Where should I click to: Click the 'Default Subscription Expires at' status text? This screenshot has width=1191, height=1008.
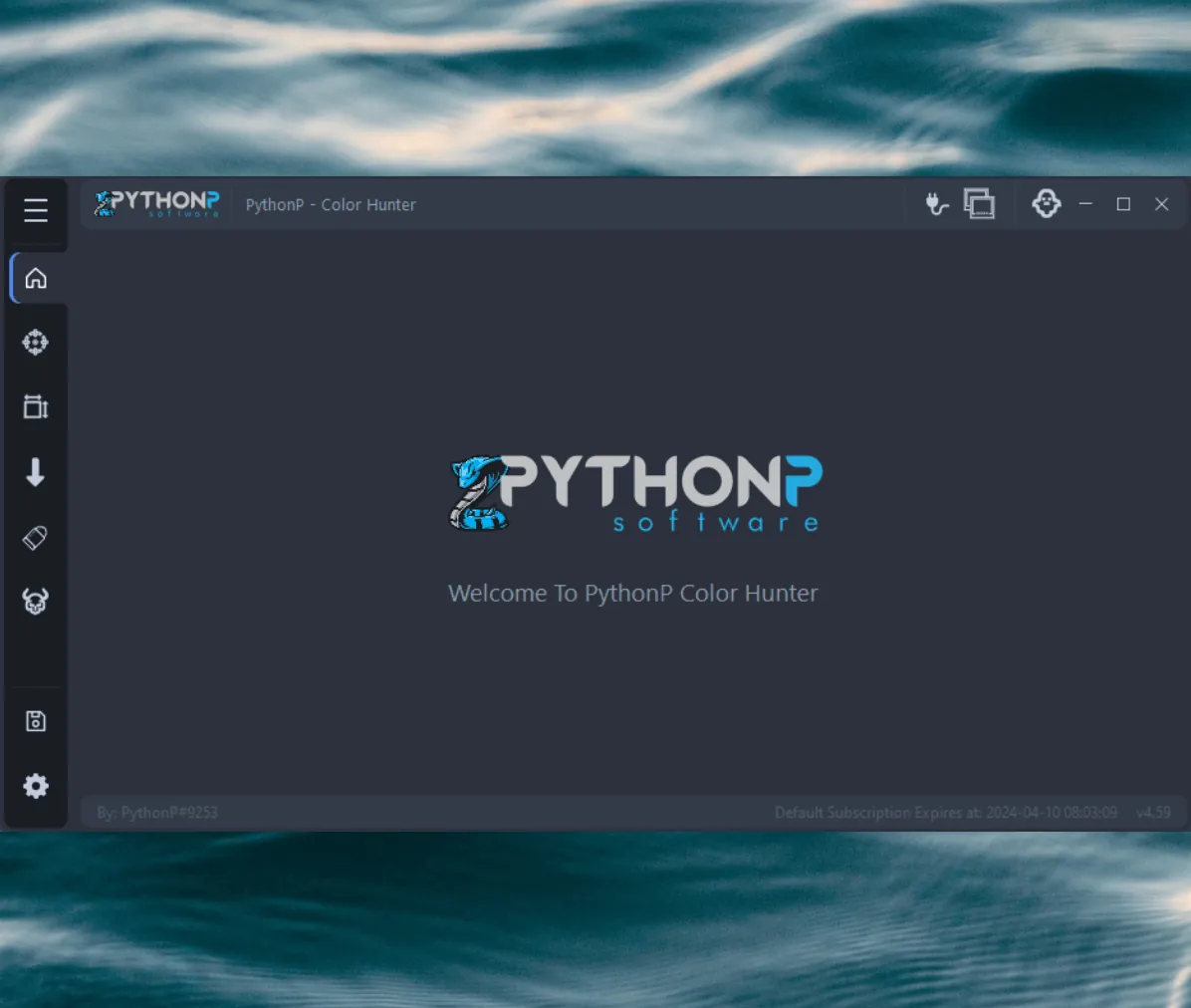[946, 813]
